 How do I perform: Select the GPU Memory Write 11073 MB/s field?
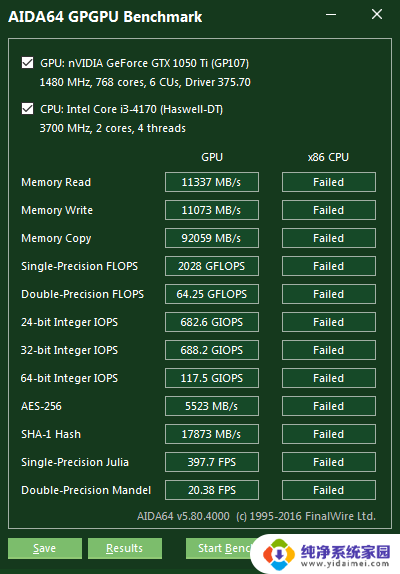pyautogui.click(x=212, y=210)
